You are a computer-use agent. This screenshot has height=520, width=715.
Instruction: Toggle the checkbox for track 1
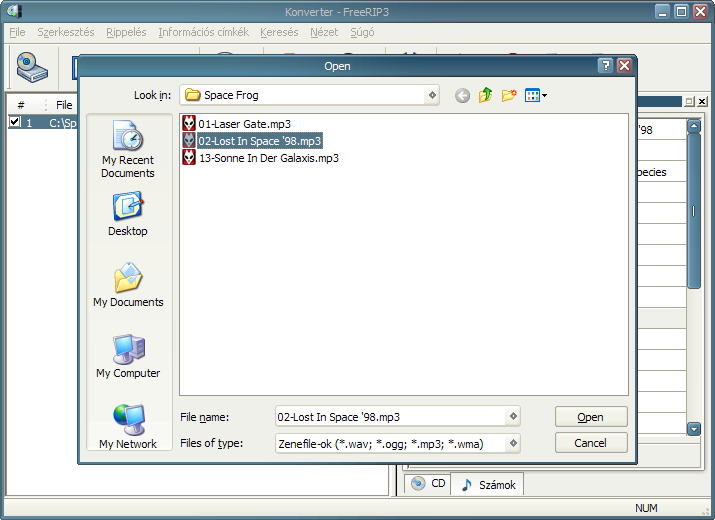point(15,122)
